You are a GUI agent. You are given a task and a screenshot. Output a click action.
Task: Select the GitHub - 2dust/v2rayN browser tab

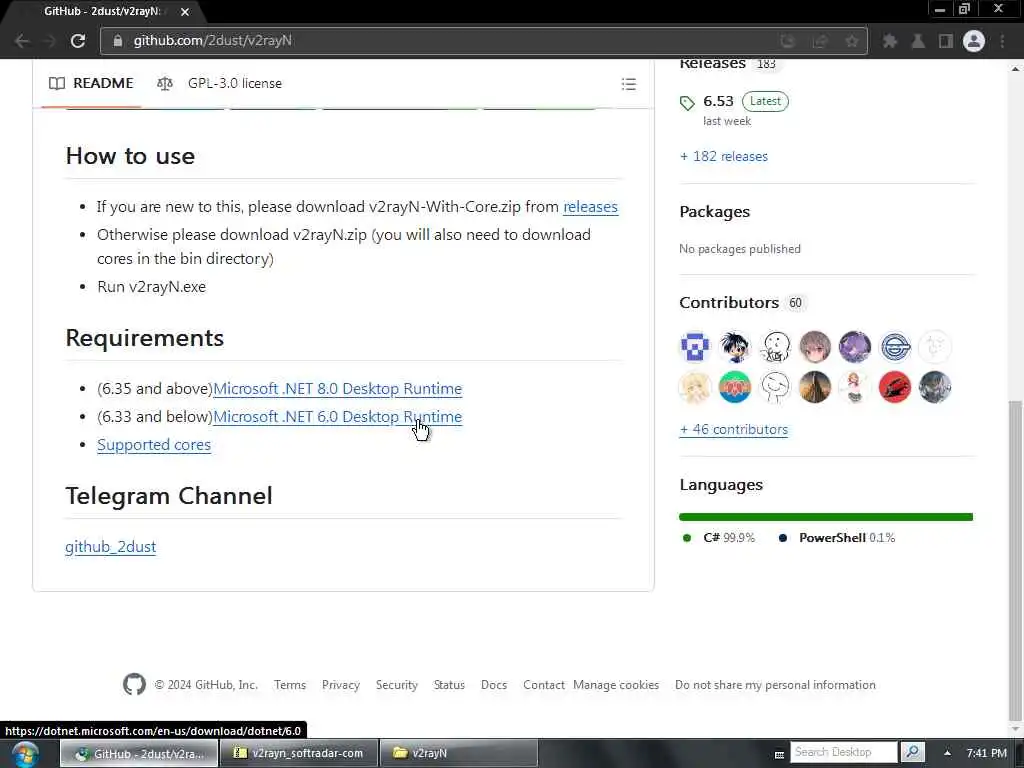[103, 12]
